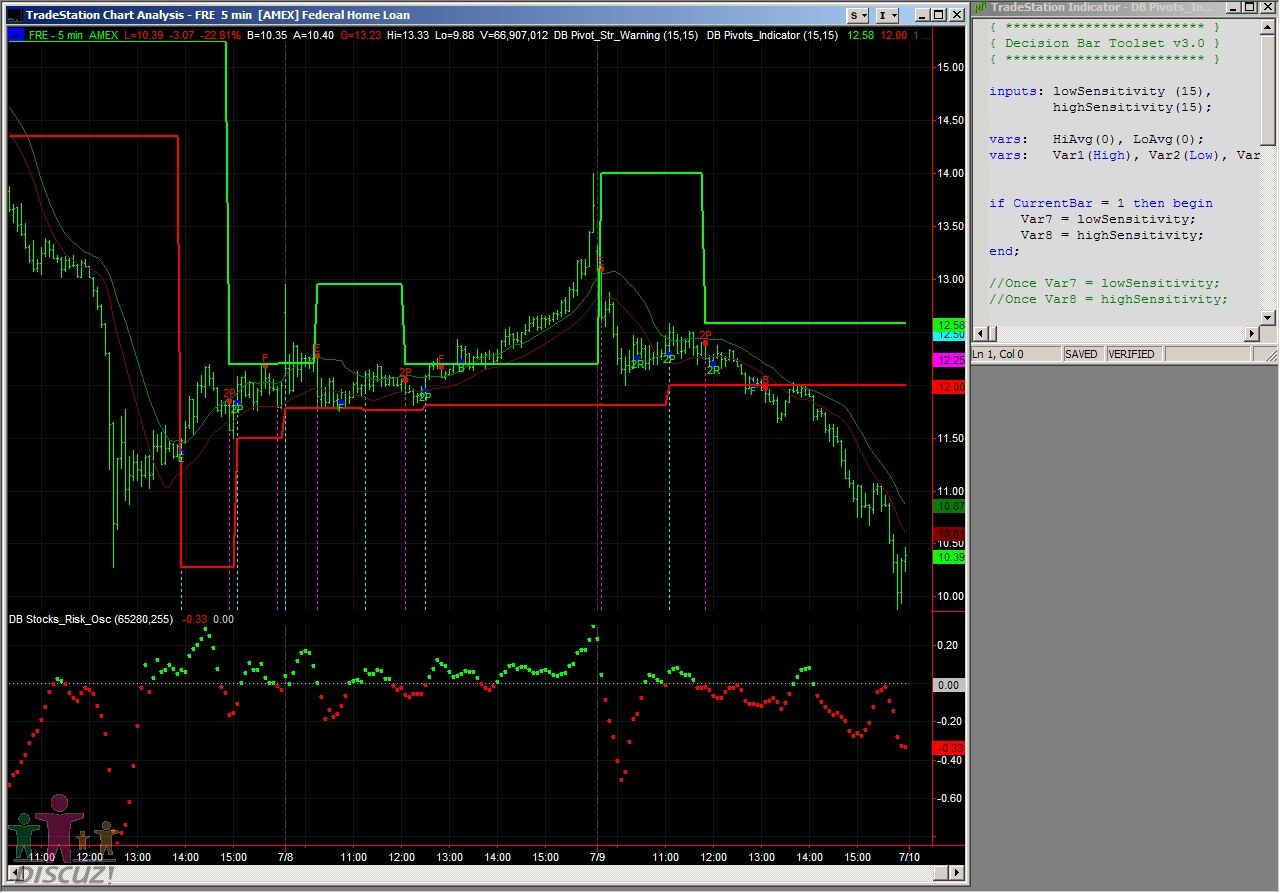Click the DB Stocks_Risk_Osc subgraph label
This screenshot has width=1280, height=893.
click(x=91, y=619)
